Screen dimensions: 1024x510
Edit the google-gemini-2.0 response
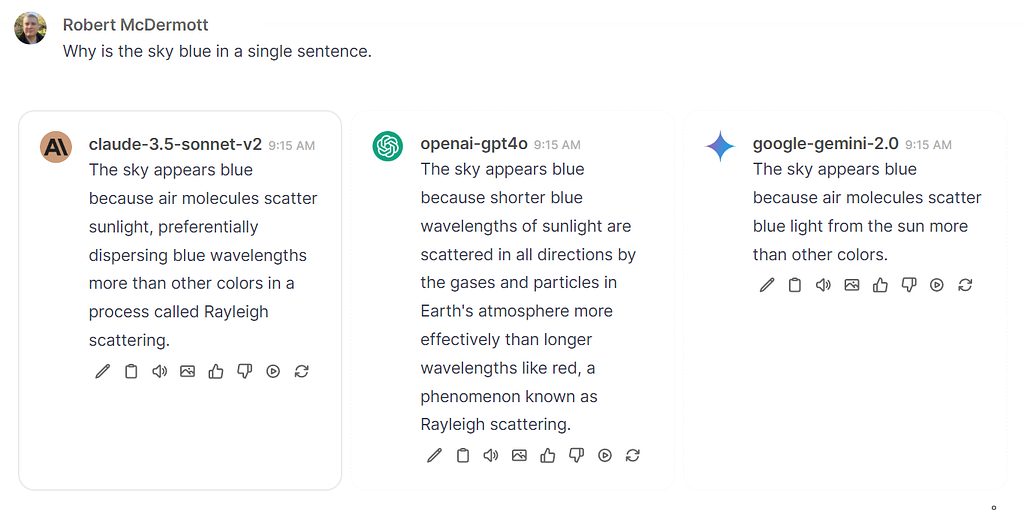point(767,285)
